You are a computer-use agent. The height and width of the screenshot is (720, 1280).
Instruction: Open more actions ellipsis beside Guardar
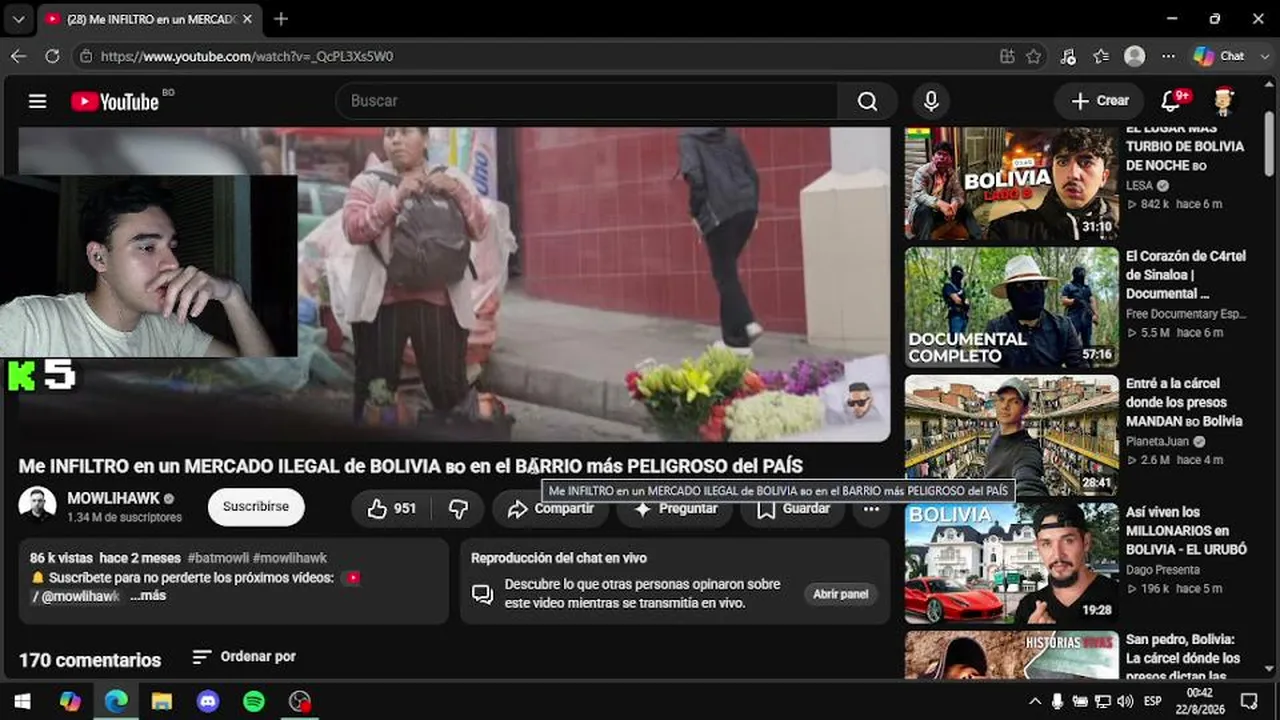[871, 508]
